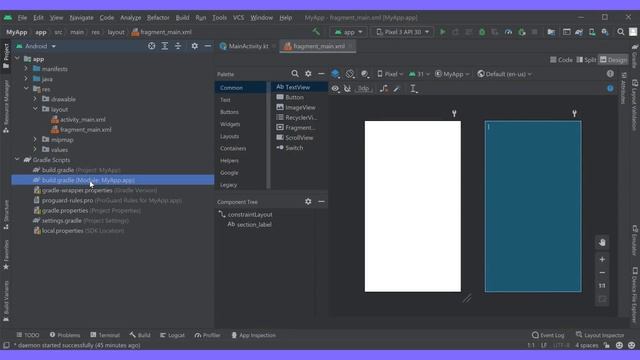Screen dimensions: 640x360
Task: Click Collapse All in Project panel
Action: [178, 46]
